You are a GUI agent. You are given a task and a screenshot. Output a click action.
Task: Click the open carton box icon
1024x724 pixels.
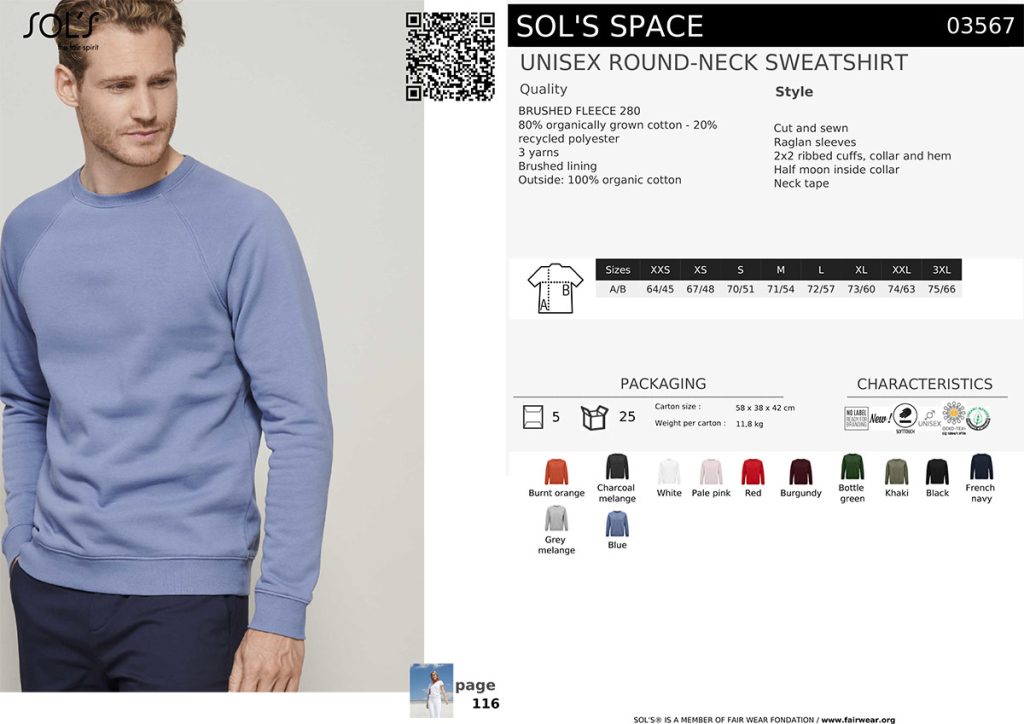[594, 417]
